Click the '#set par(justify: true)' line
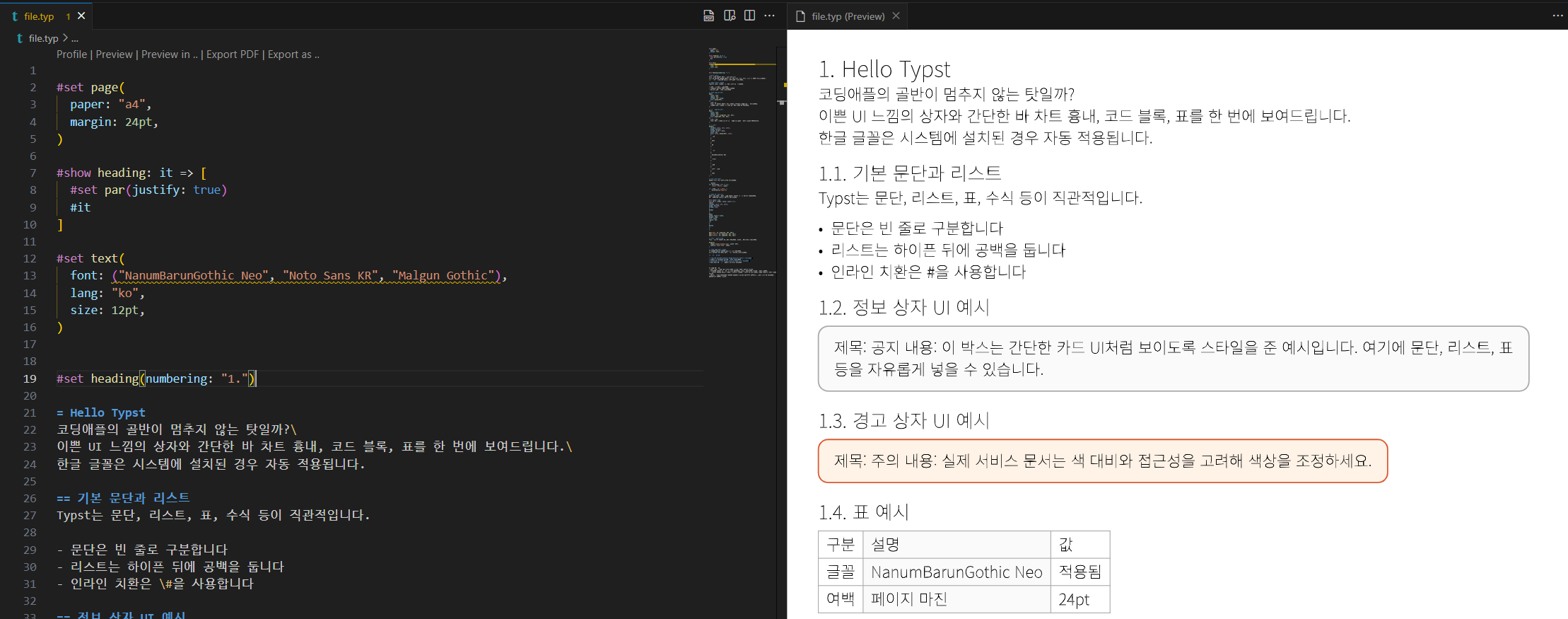Screen dimensions: 1568x619 point(148,190)
